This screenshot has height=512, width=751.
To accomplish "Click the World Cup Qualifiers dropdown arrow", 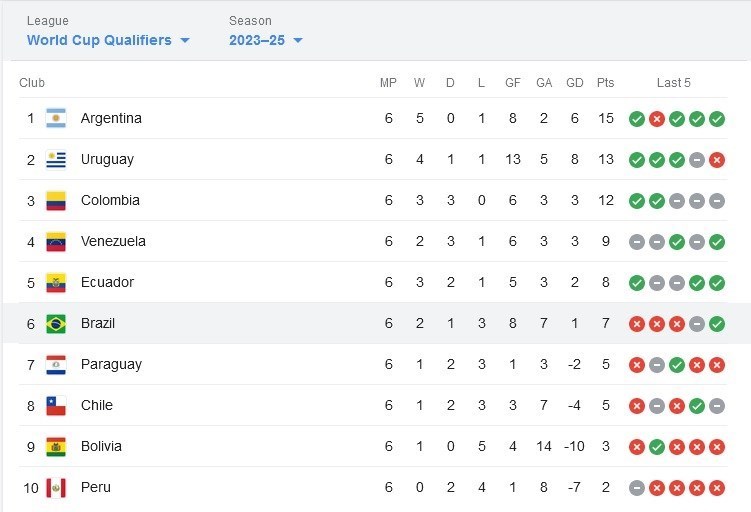I will (184, 41).
